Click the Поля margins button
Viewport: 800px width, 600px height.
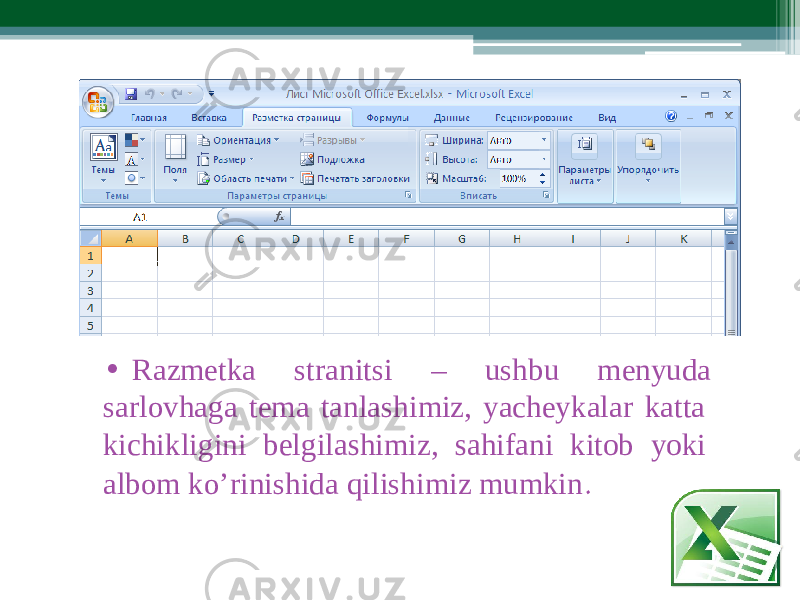175,158
